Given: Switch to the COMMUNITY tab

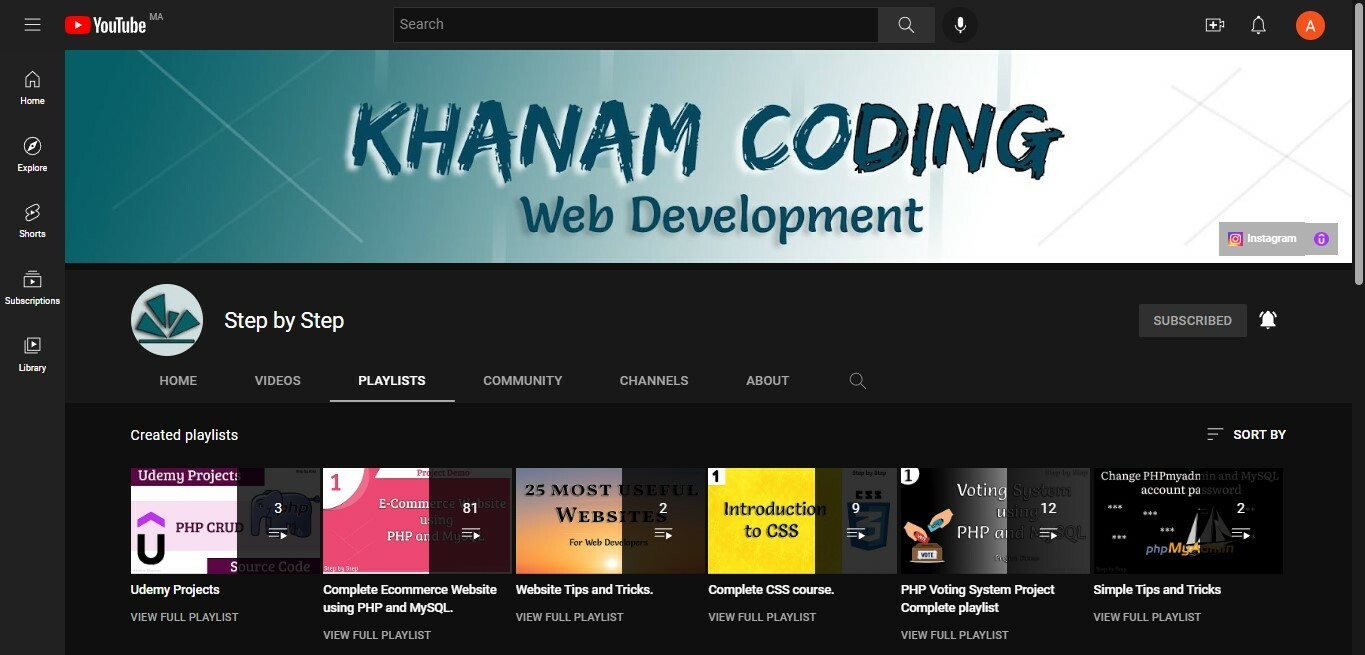Looking at the screenshot, I should pyautogui.click(x=523, y=381).
